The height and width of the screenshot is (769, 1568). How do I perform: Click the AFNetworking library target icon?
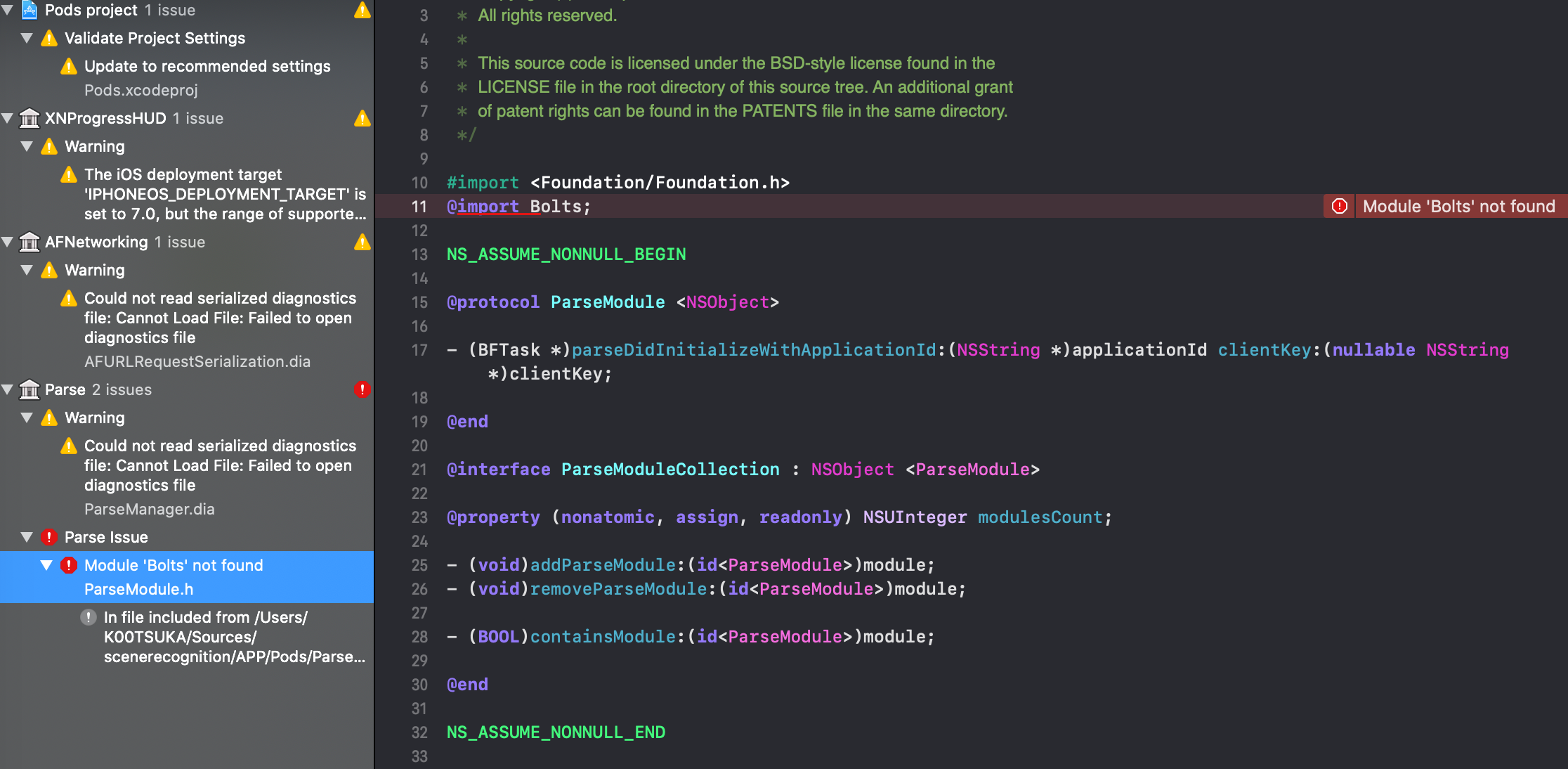[x=30, y=242]
